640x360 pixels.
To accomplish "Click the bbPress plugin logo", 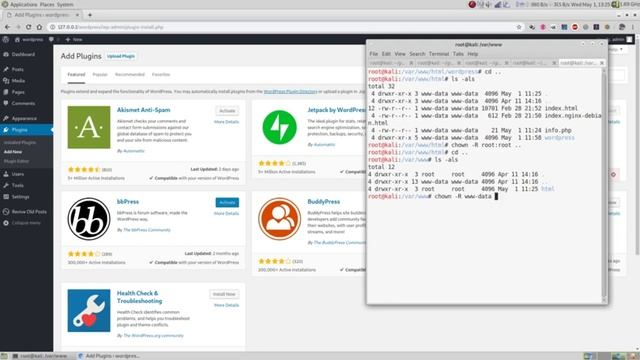I will point(89,219).
